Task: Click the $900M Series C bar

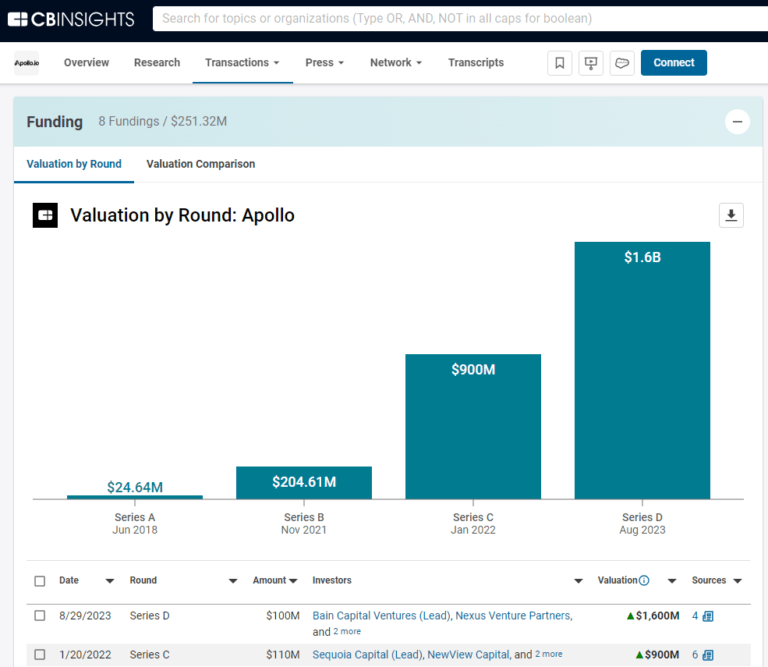Action: [x=473, y=427]
